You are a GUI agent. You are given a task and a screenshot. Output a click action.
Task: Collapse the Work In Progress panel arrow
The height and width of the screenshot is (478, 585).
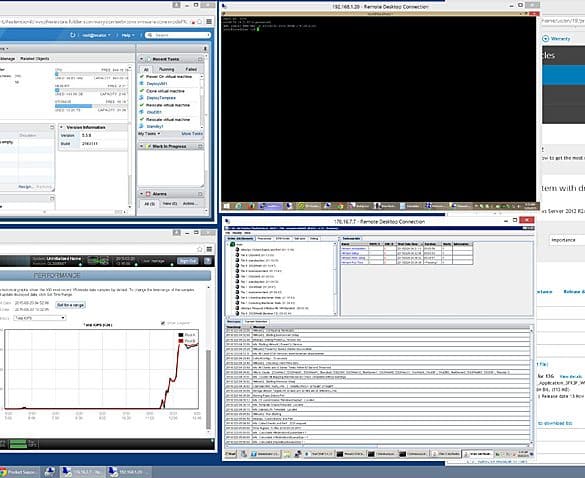pyautogui.click(x=141, y=146)
